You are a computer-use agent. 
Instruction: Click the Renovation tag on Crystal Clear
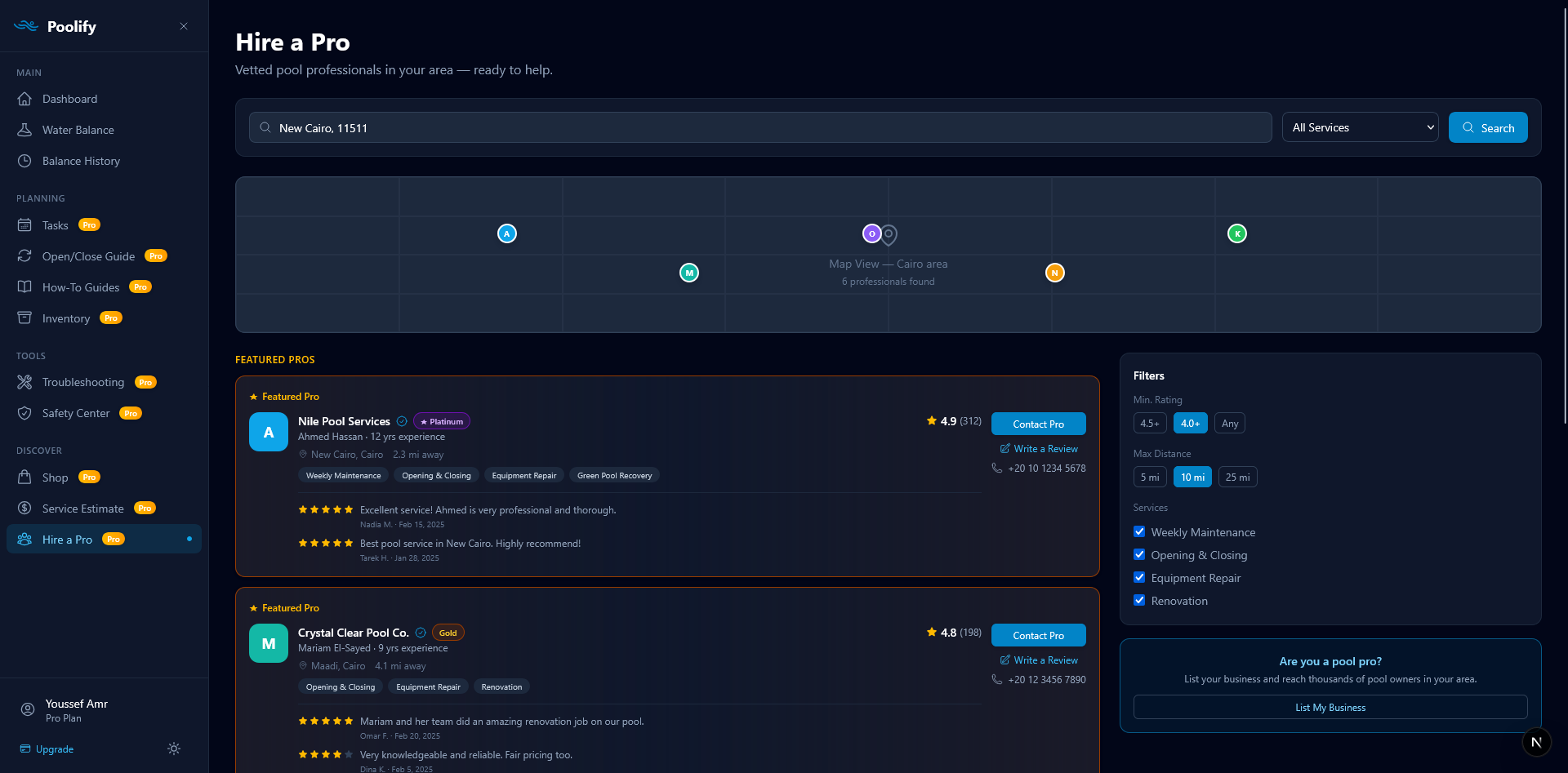[x=501, y=686]
